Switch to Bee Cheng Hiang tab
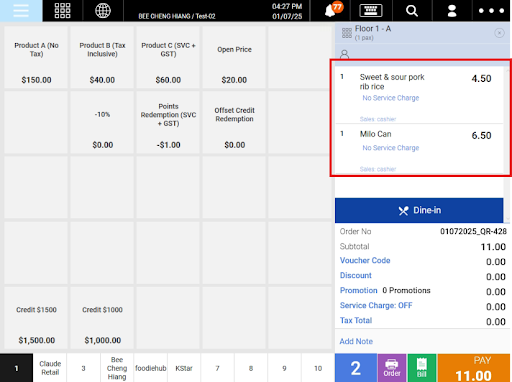Screen dimensions: 512x382 [117, 368]
